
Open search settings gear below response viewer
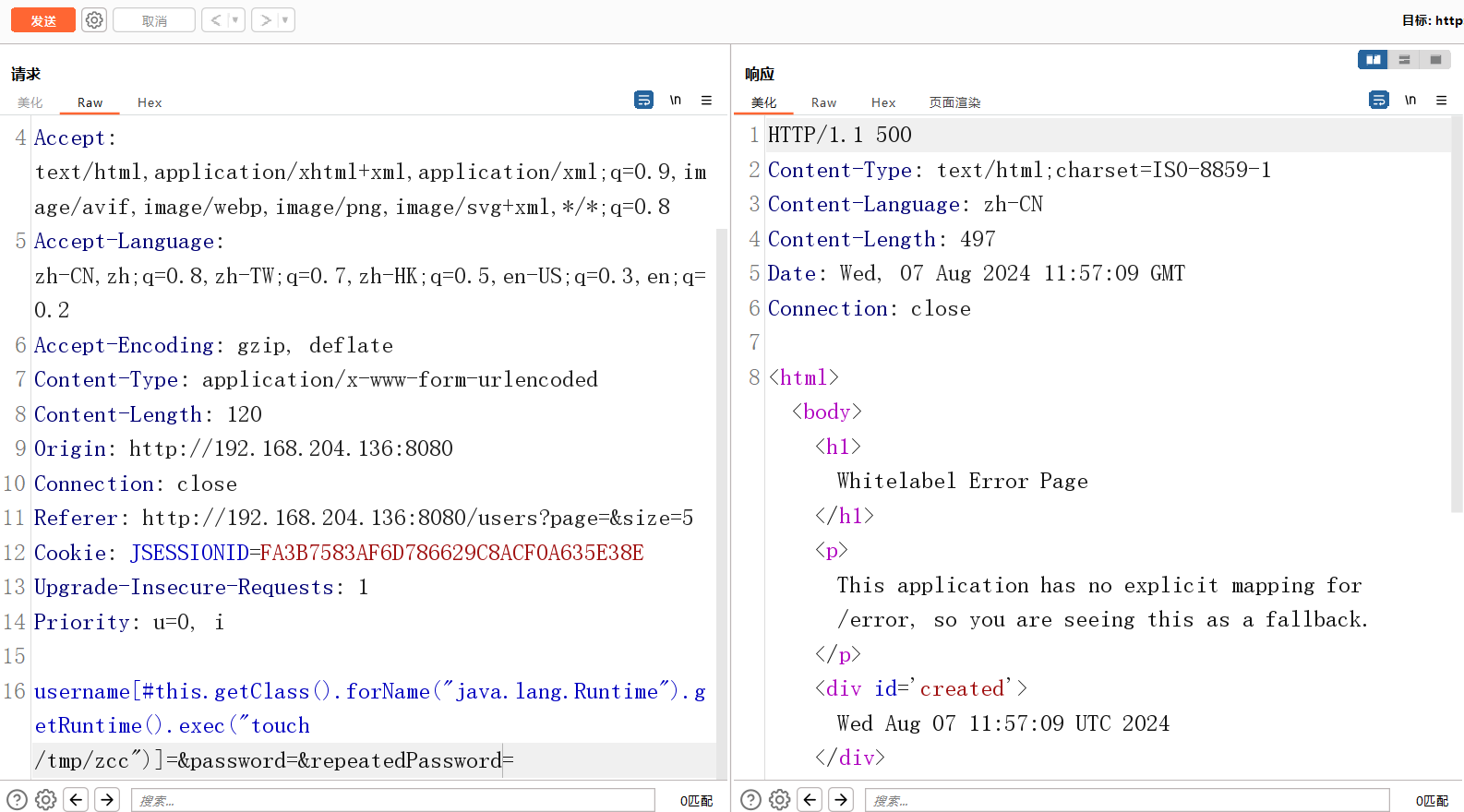(x=780, y=800)
